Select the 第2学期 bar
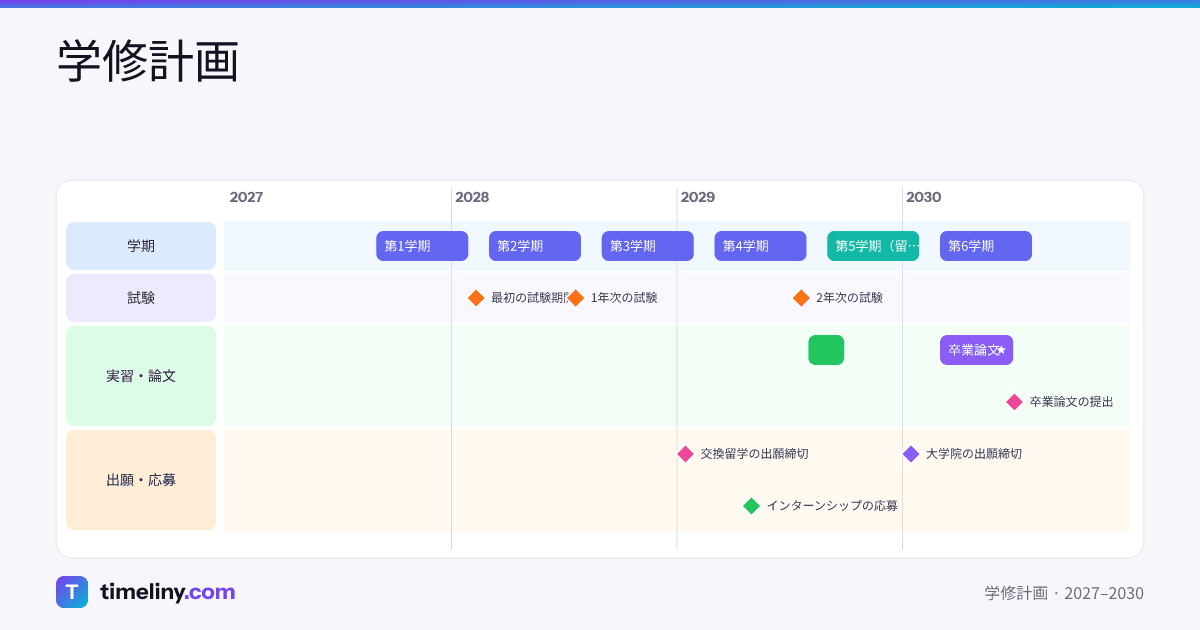The width and height of the screenshot is (1200, 630). pos(535,246)
